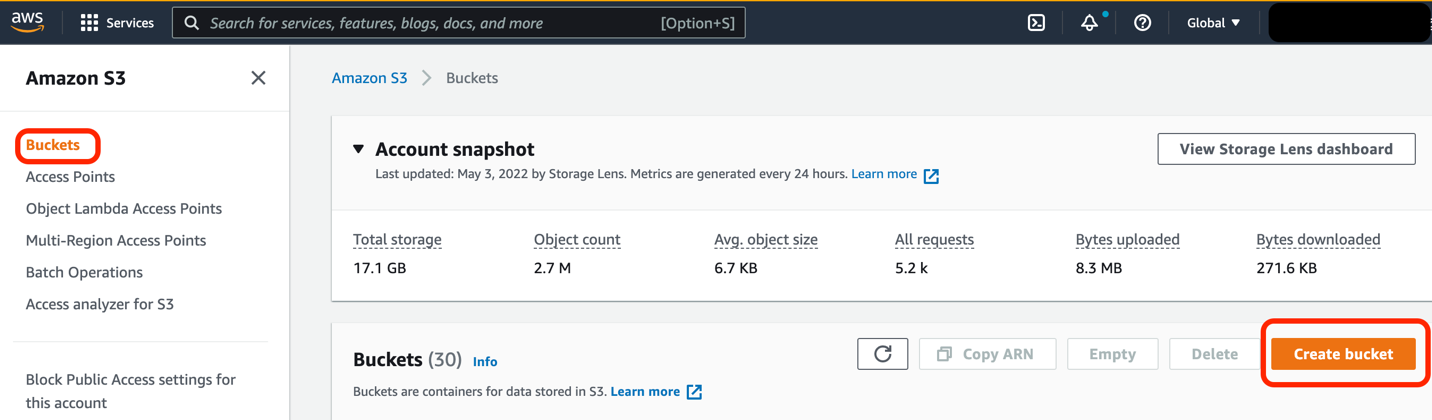This screenshot has width=1432, height=420.
Task: Select Buckets in the sidebar
Action: click(x=53, y=145)
